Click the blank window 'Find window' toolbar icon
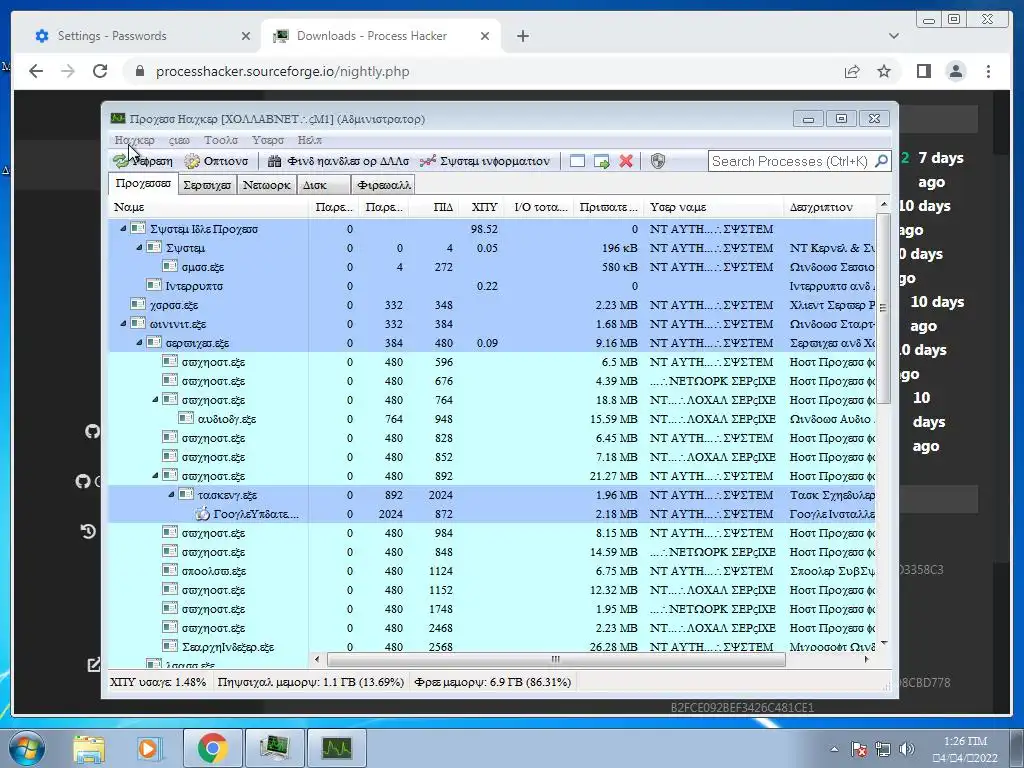Screen dimensions: 1024x768 click(577, 161)
